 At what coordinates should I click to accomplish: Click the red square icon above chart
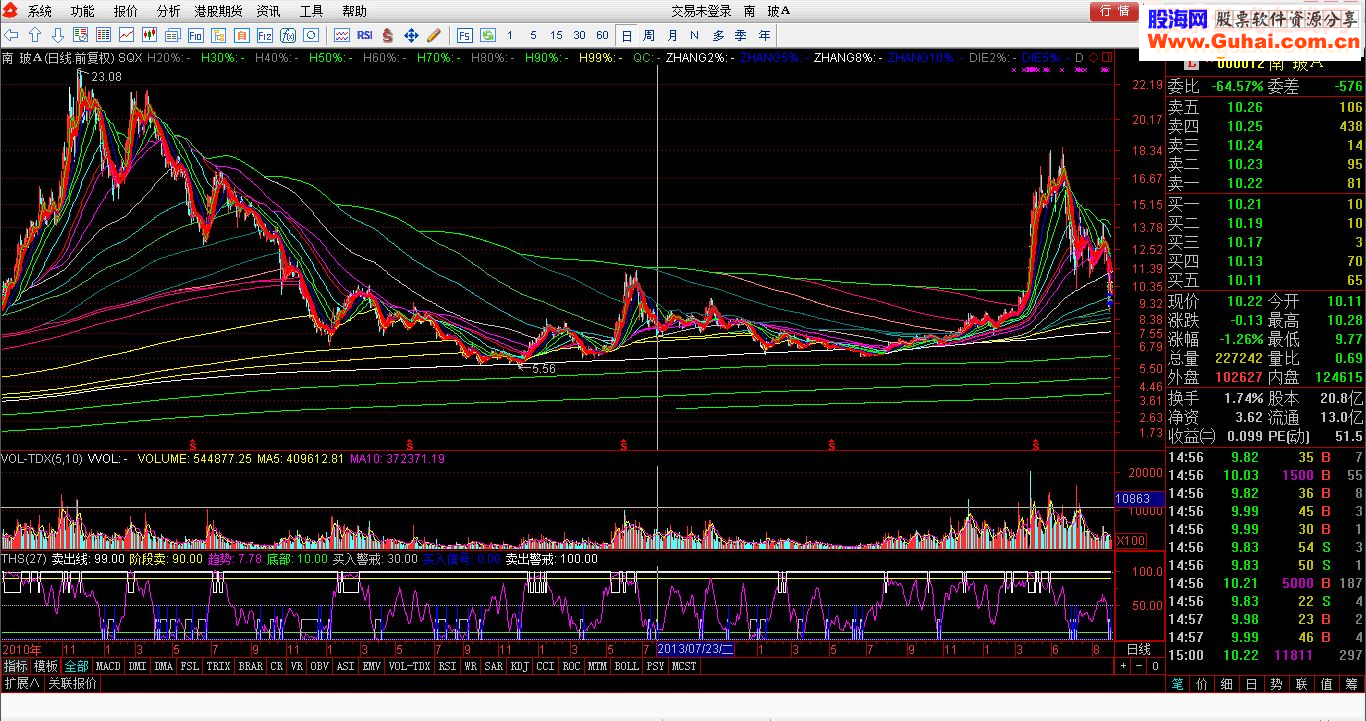pyautogui.click(x=1107, y=58)
